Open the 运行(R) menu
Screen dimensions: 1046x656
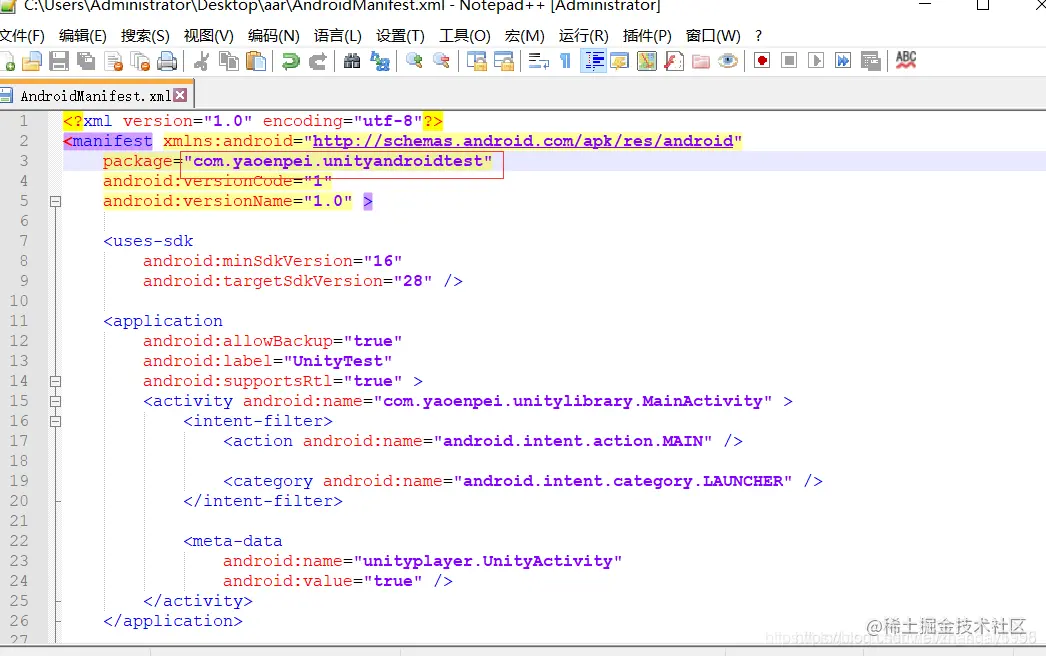pyautogui.click(x=584, y=36)
